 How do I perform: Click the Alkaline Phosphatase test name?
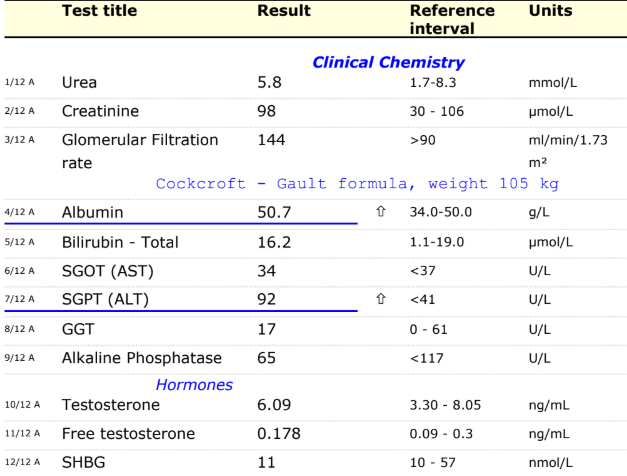coord(142,358)
